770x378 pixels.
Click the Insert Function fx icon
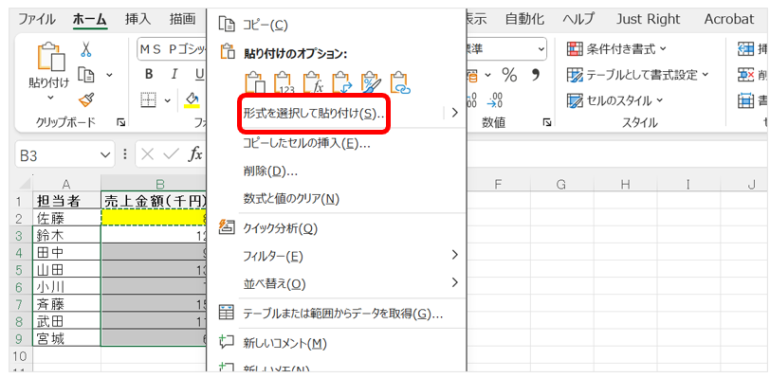coord(195,155)
